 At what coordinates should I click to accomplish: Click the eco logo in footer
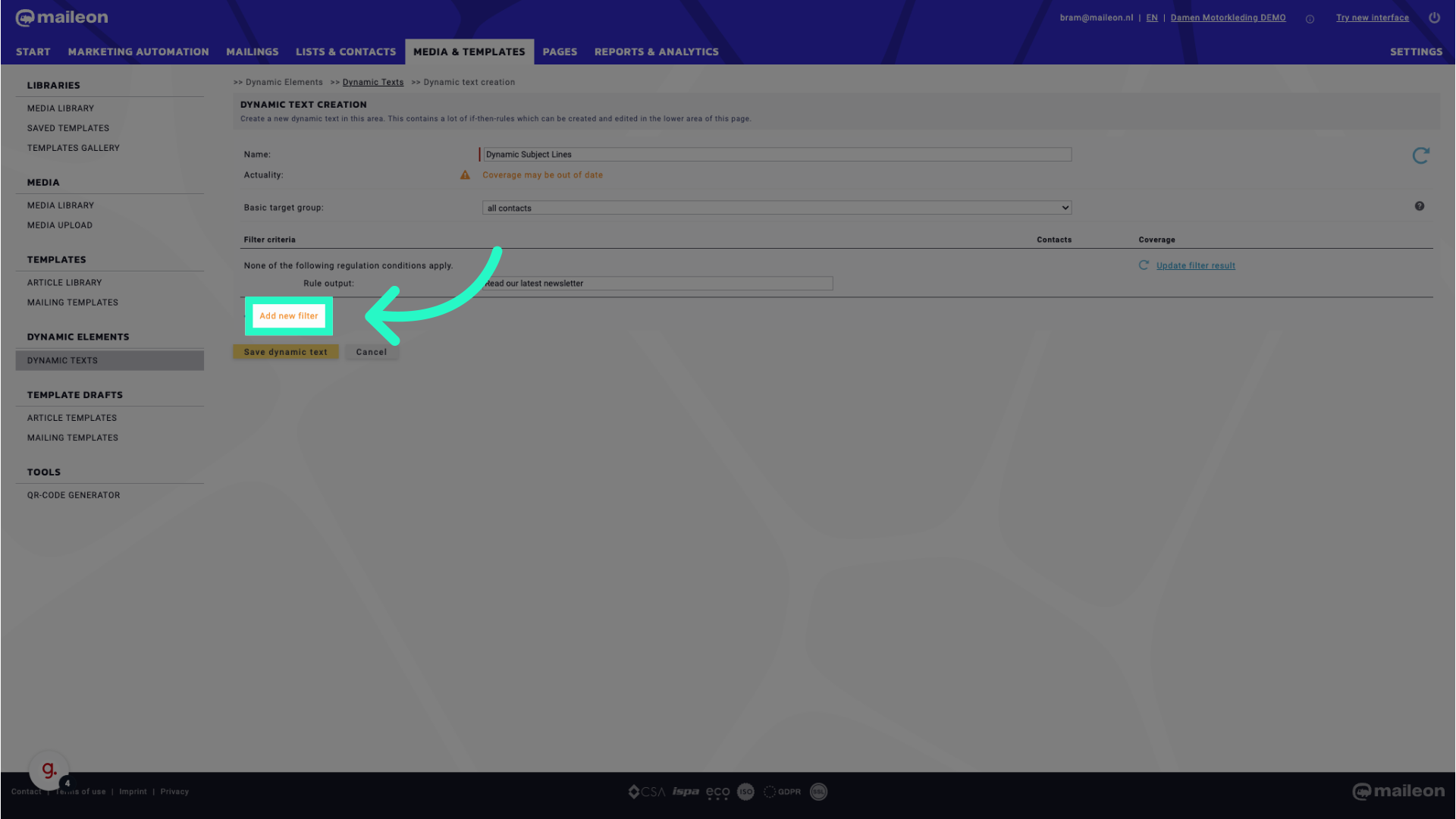(718, 792)
